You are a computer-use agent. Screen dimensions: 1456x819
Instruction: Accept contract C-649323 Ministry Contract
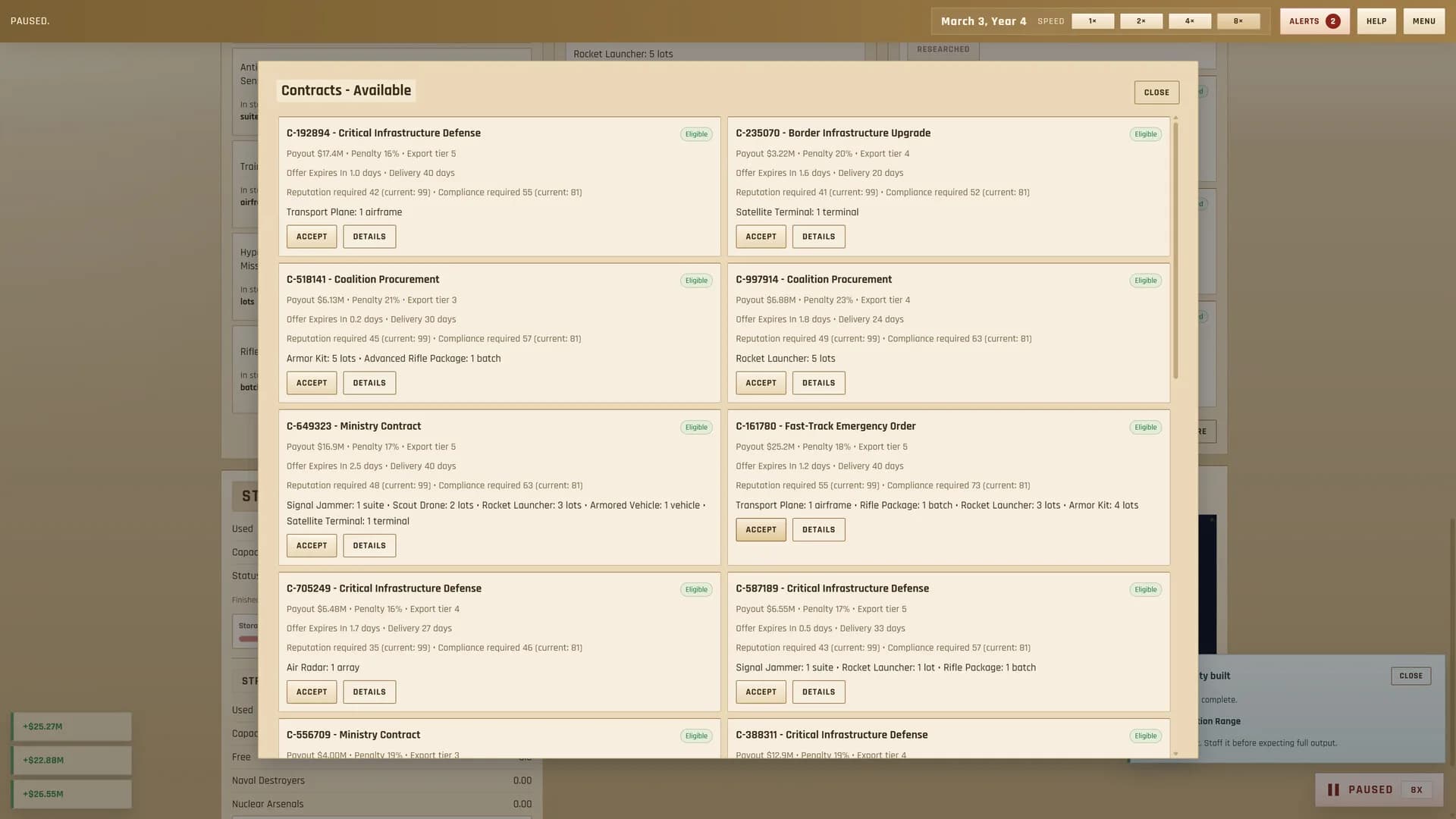click(x=312, y=545)
